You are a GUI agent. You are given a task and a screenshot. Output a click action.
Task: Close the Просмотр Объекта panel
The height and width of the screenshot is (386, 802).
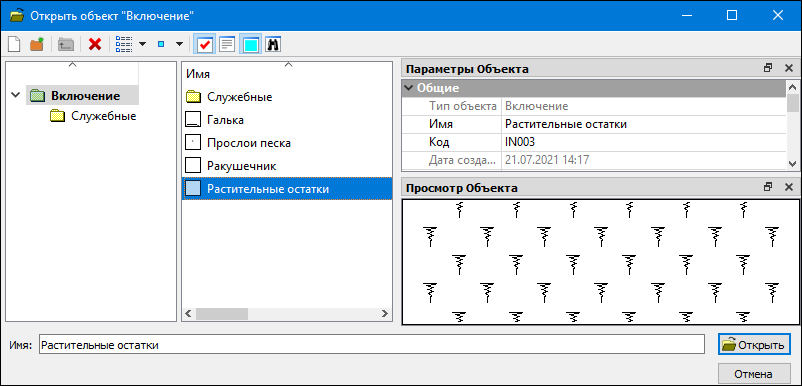tap(788, 187)
